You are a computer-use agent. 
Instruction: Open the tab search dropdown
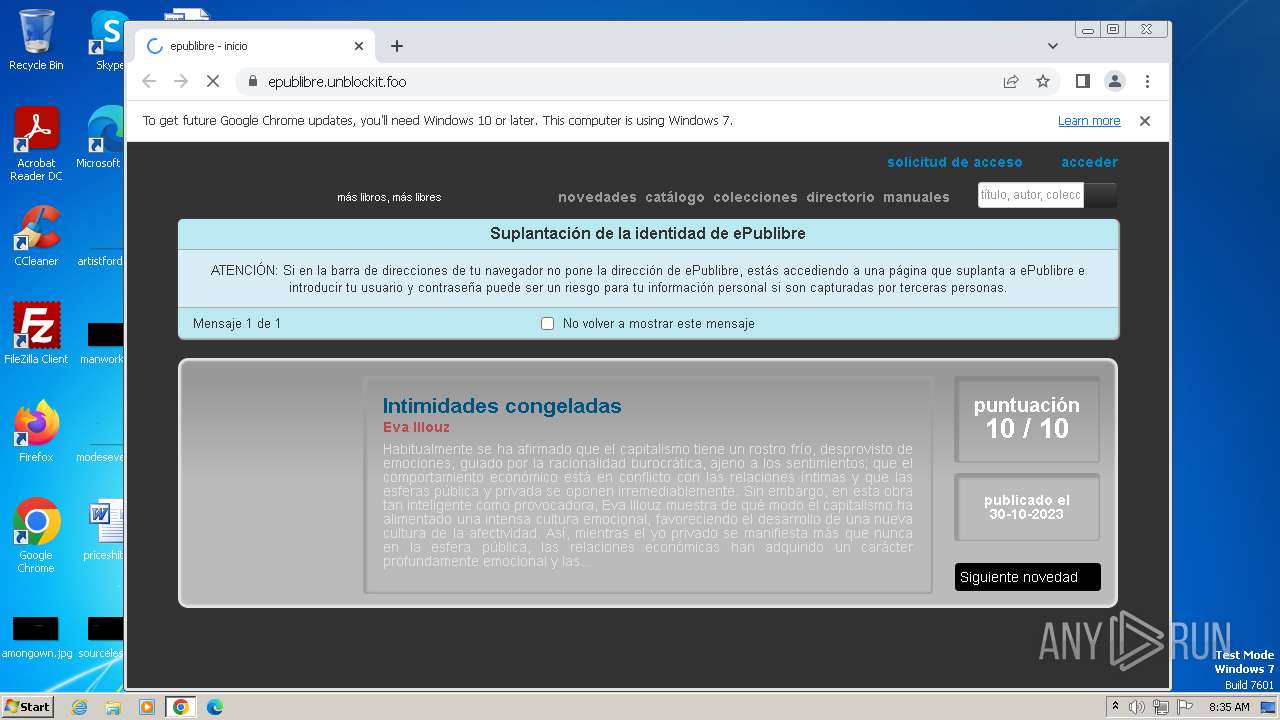click(1053, 46)
